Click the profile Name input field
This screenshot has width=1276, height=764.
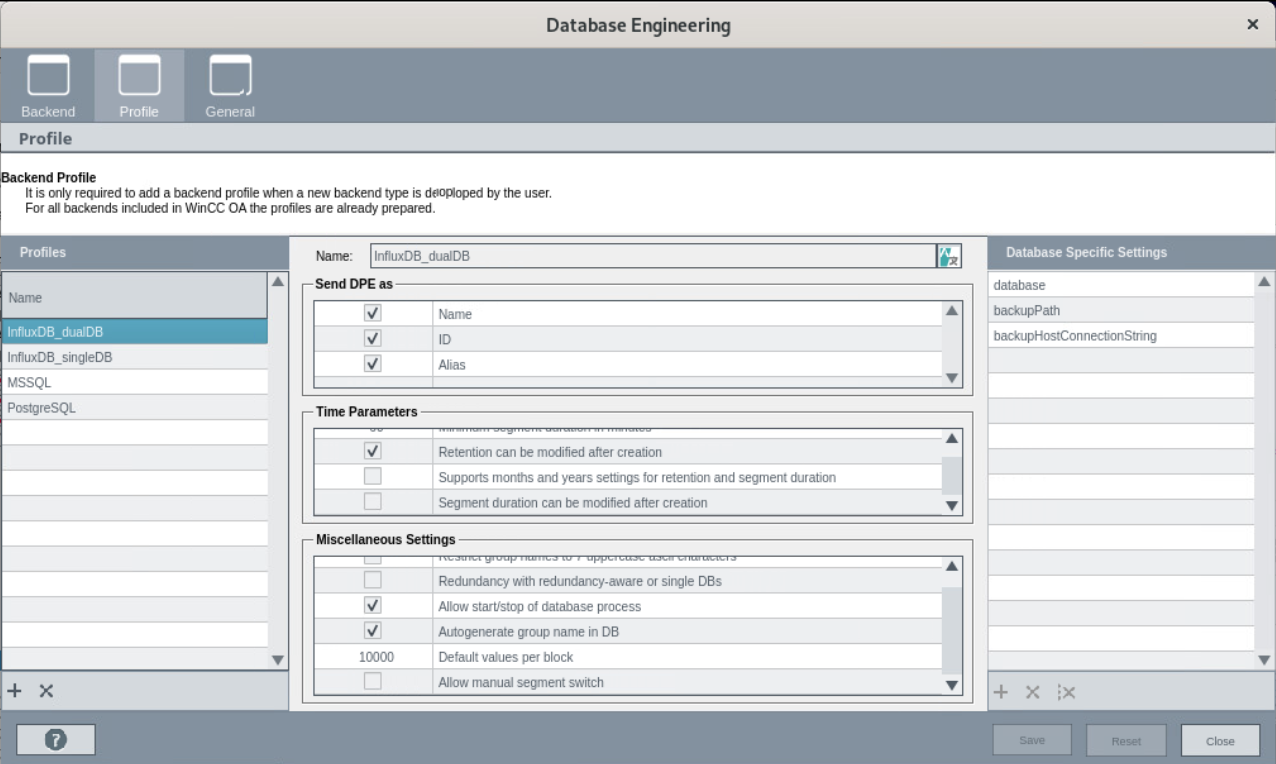click(x=650, y=256)
